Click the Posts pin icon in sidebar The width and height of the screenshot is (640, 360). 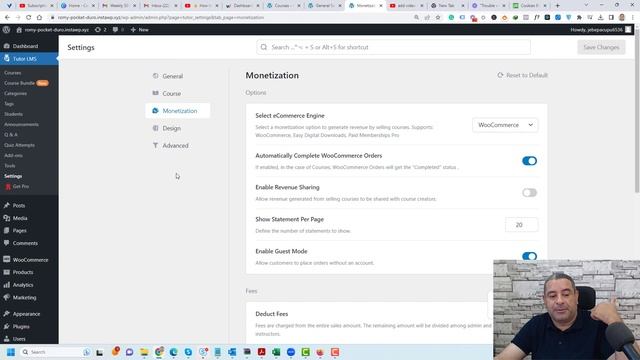[x=7, y=205]
